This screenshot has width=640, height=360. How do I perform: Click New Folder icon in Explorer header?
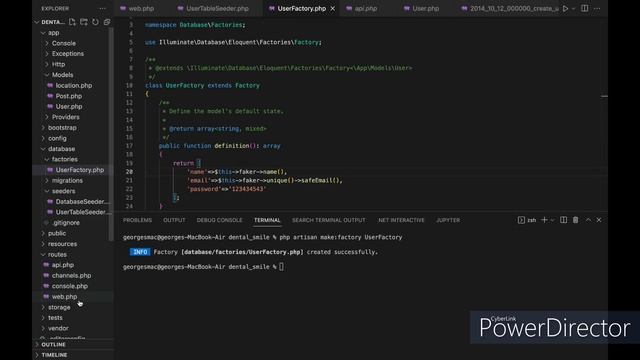point(84,22)
